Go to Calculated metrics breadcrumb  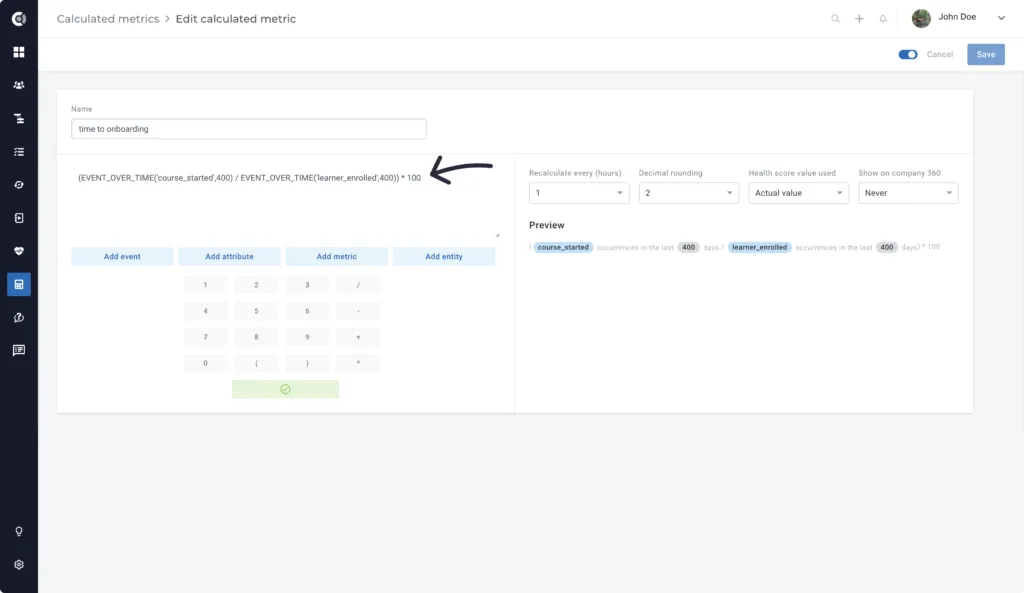[108, 19]
